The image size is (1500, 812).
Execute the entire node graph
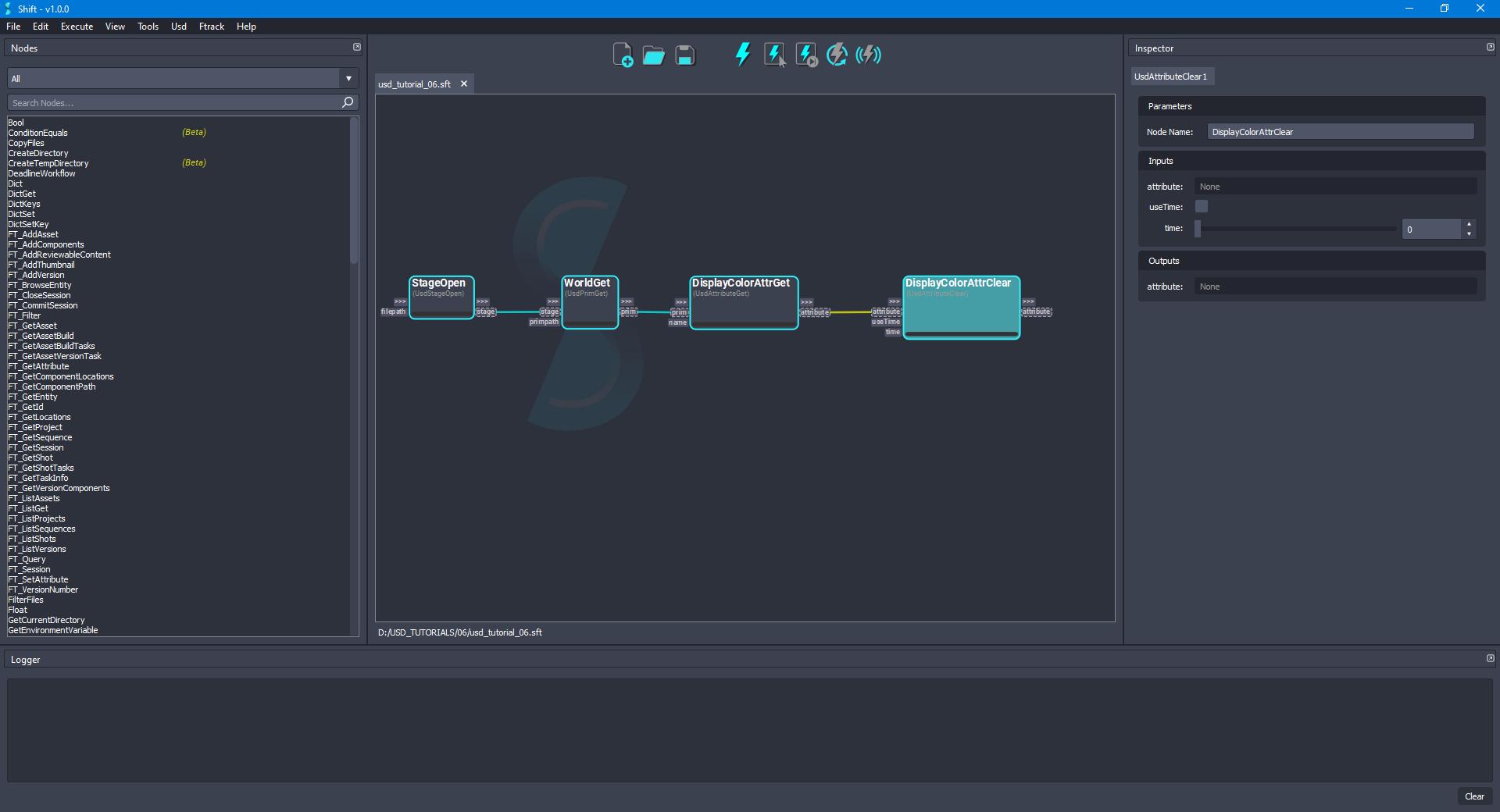[742, 55]
